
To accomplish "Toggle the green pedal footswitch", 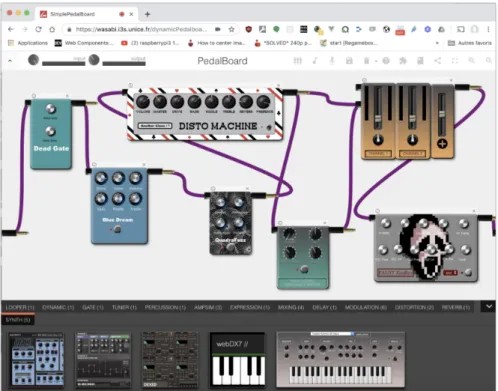I will 304,269.
